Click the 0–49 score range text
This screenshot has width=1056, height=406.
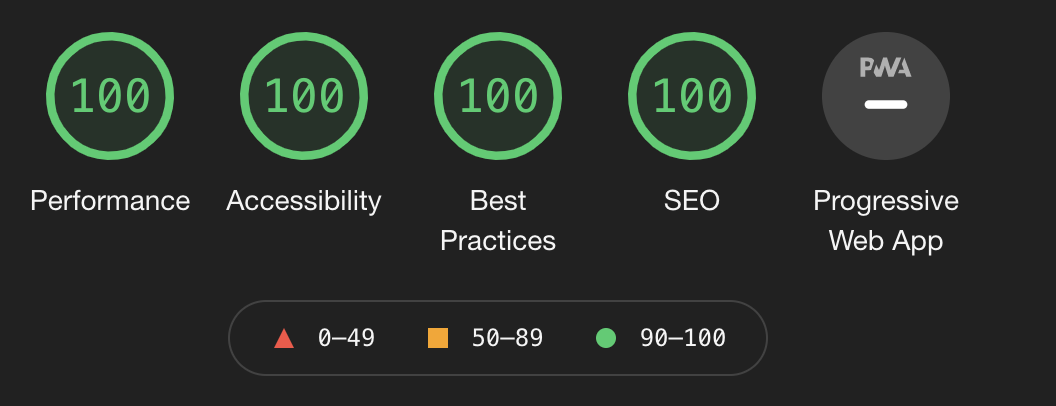(346, 338)
